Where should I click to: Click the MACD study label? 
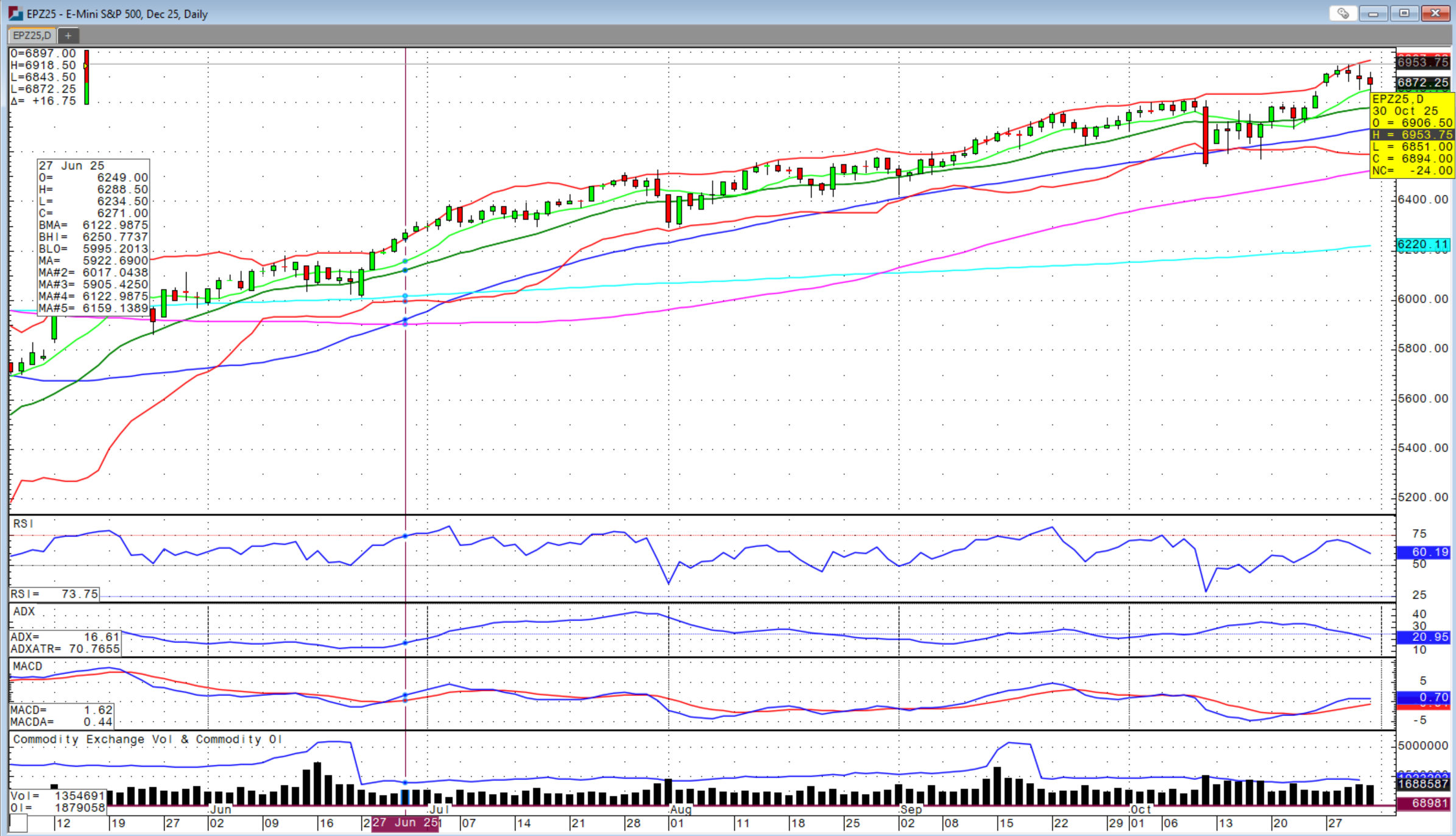tap(27, 666)
